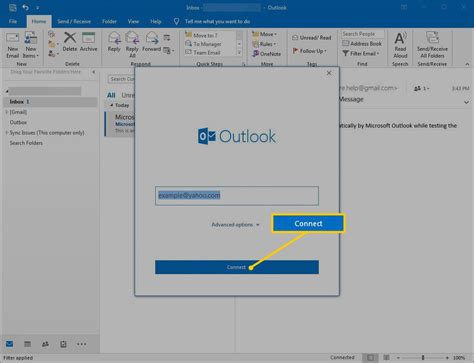474x363 pixels.
Task: Switch to the Folder tab
Action: (109, 21)
